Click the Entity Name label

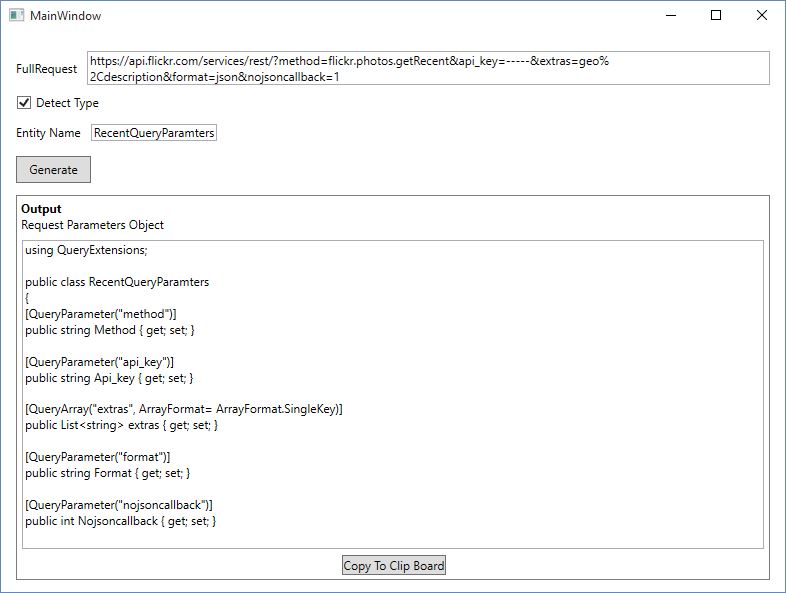point(48,133)
